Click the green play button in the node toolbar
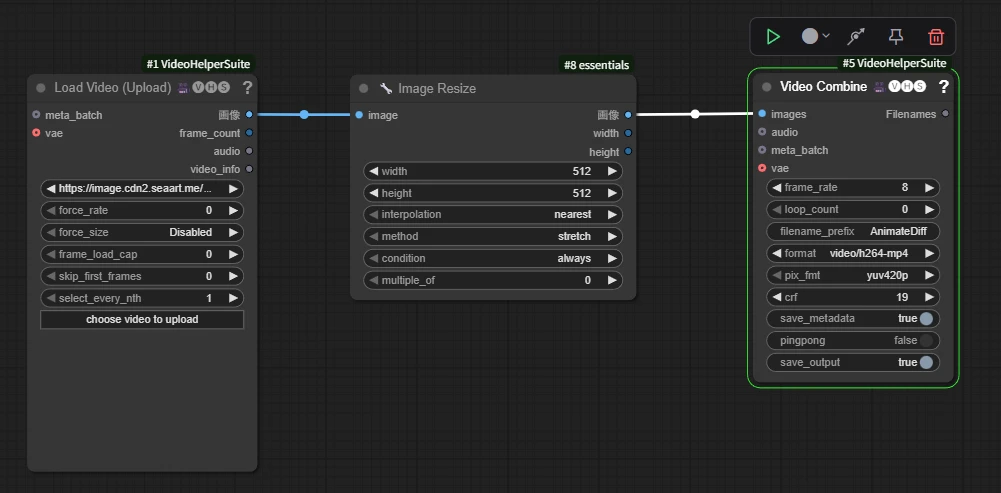Image resolution: width=1001 pixels, height=493 pixels. [x=773, y=37]
